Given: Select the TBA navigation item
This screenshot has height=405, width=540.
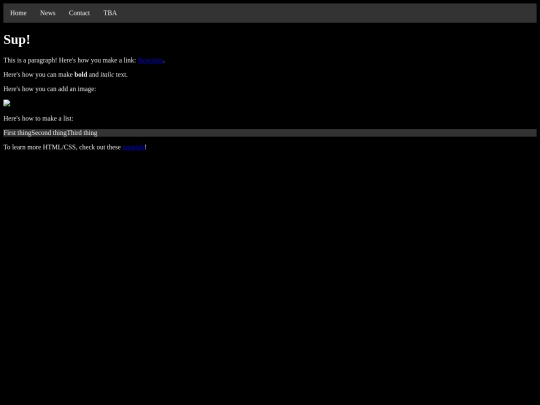Looking at the screenshot, I should pos(110,13).
